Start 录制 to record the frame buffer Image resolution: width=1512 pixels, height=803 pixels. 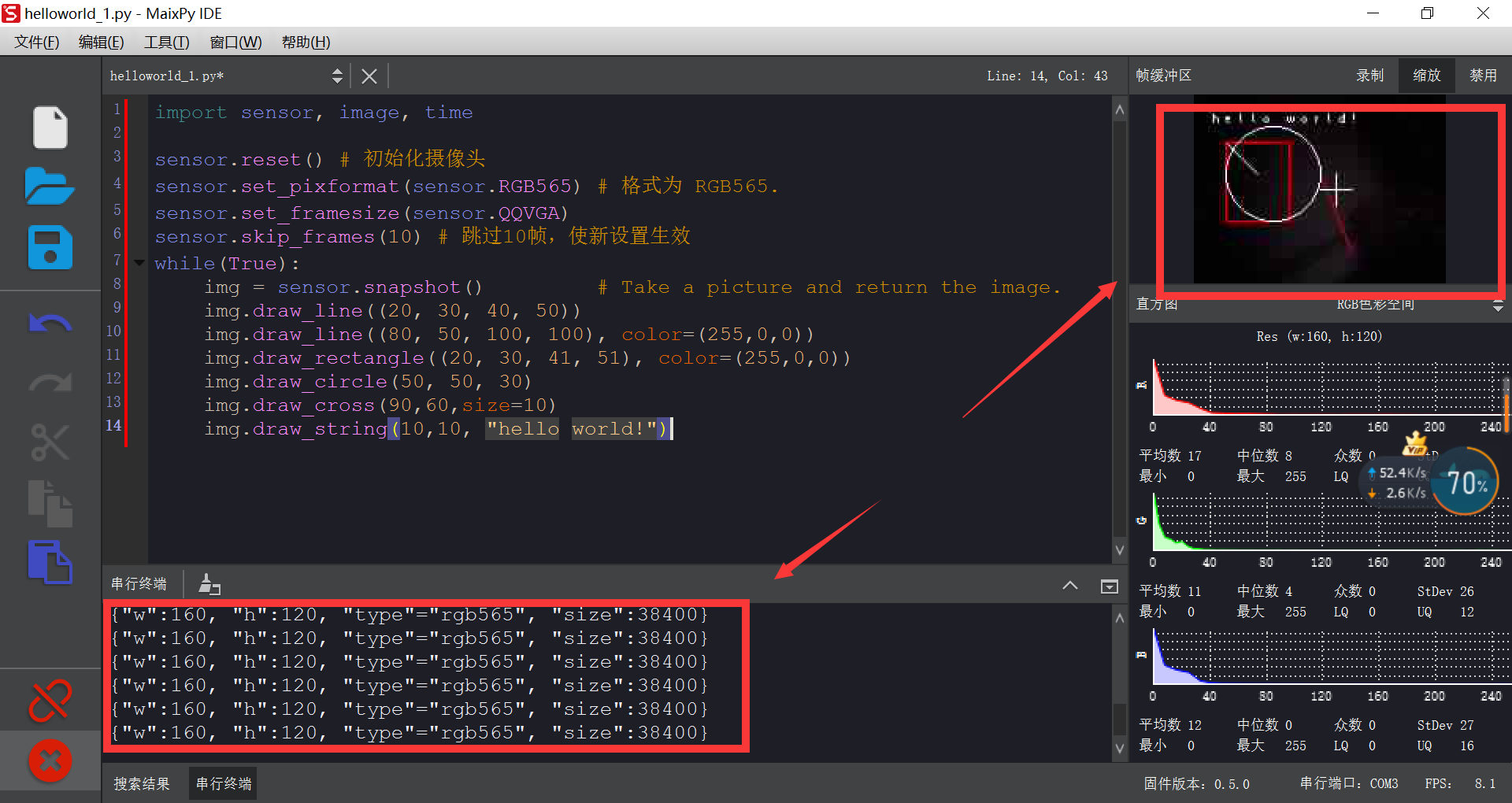click(x=1369, y=75)
